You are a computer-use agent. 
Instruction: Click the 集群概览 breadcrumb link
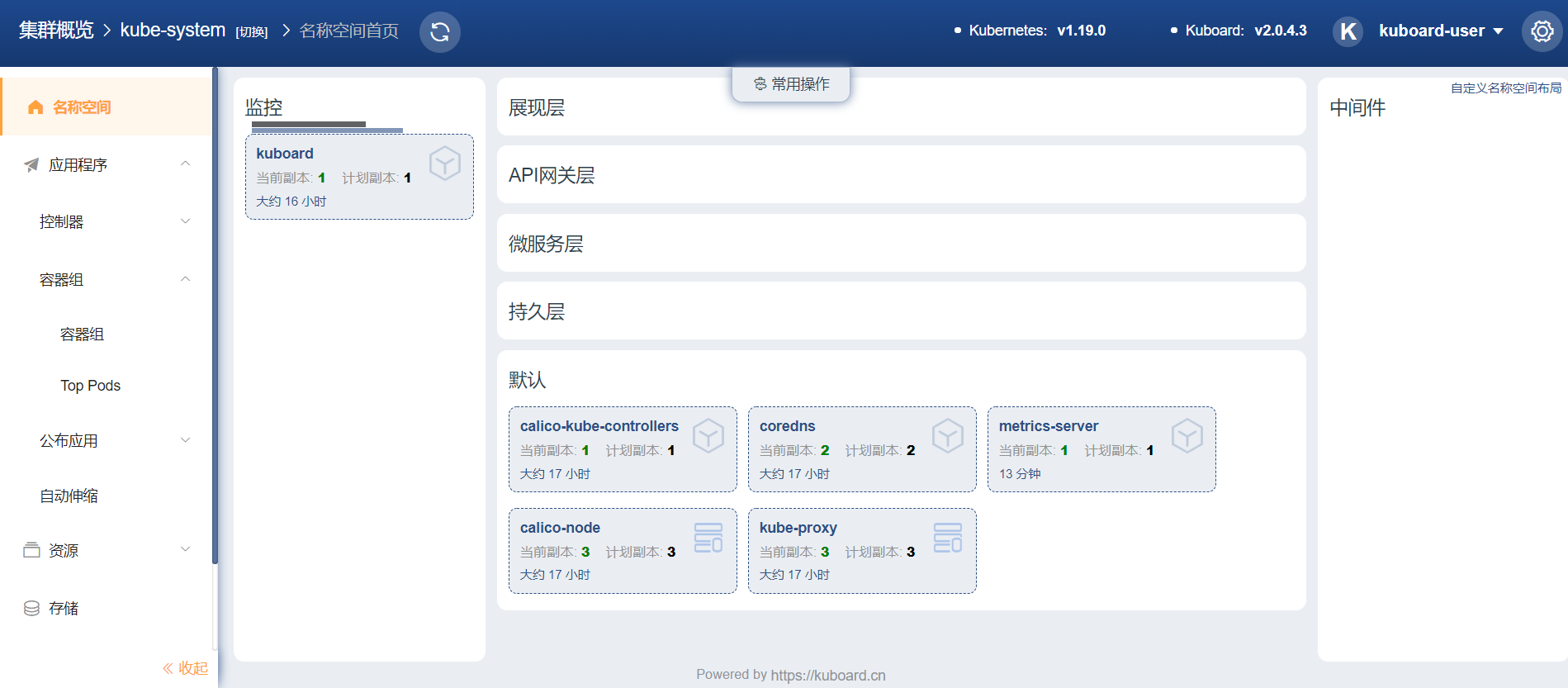point(56,31)
